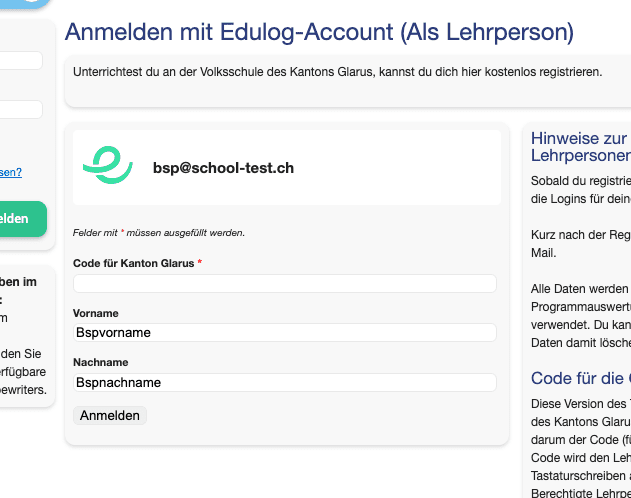Click the Nachname field label
Screen dimensions: 631x498
click(x=101, y=362)
